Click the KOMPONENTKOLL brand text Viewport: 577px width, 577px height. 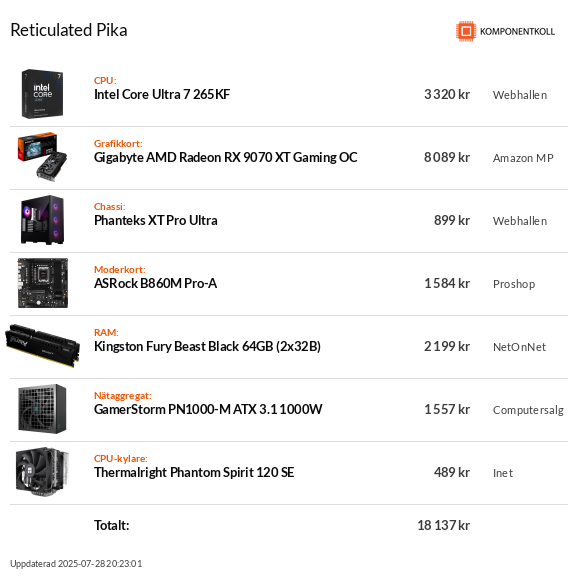point(517,31)
